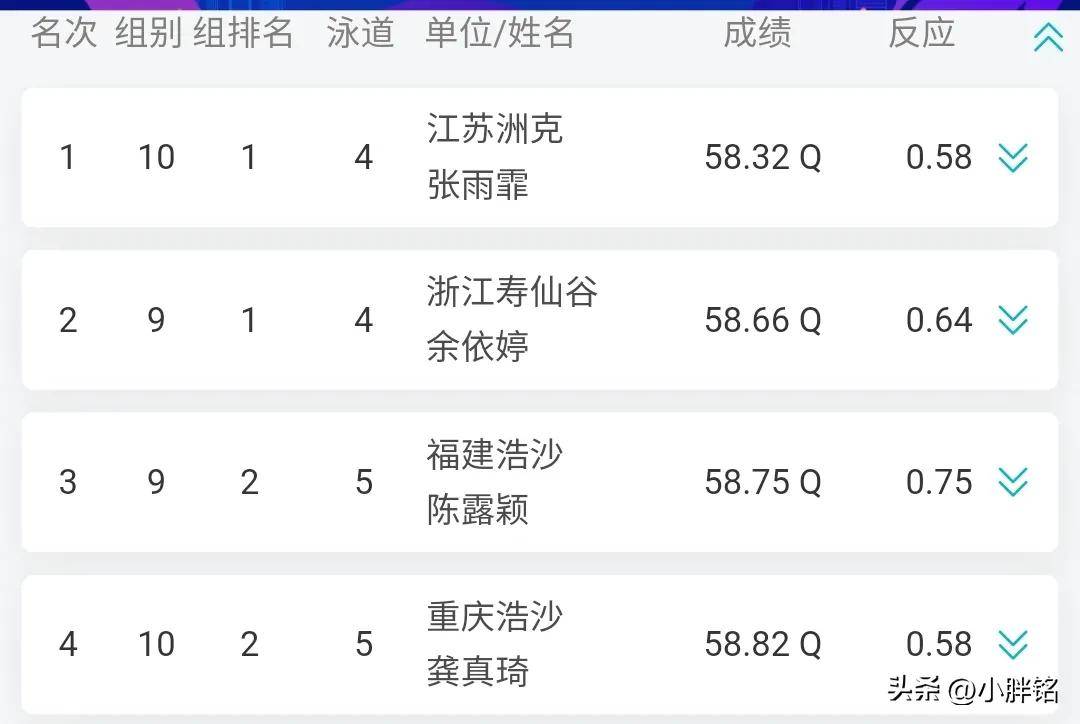Click the 头条 @小胖铭 watermark
1080x724 pixels.
click(973, 689)
